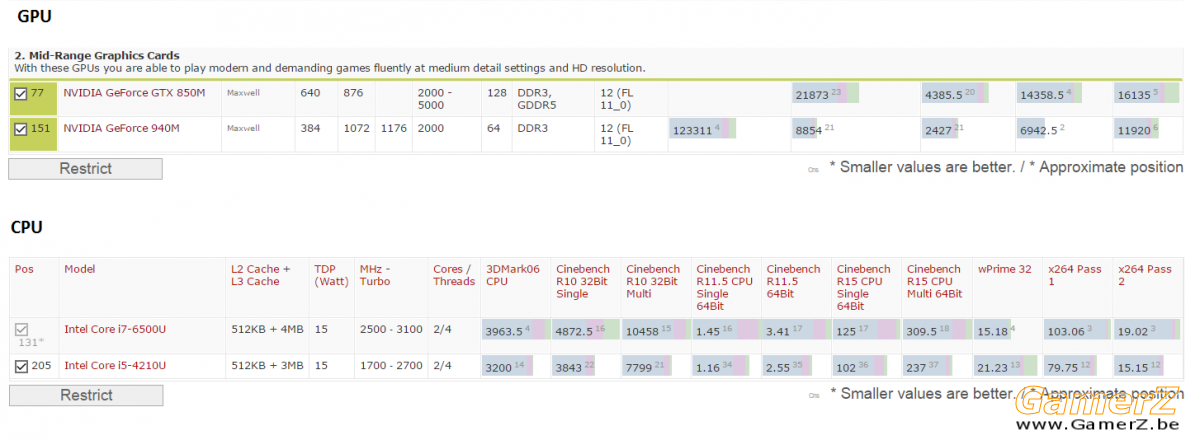Uncheck the Core i5-4210U row checkbox
This screenshot has width=1200, height=440.
21,366
